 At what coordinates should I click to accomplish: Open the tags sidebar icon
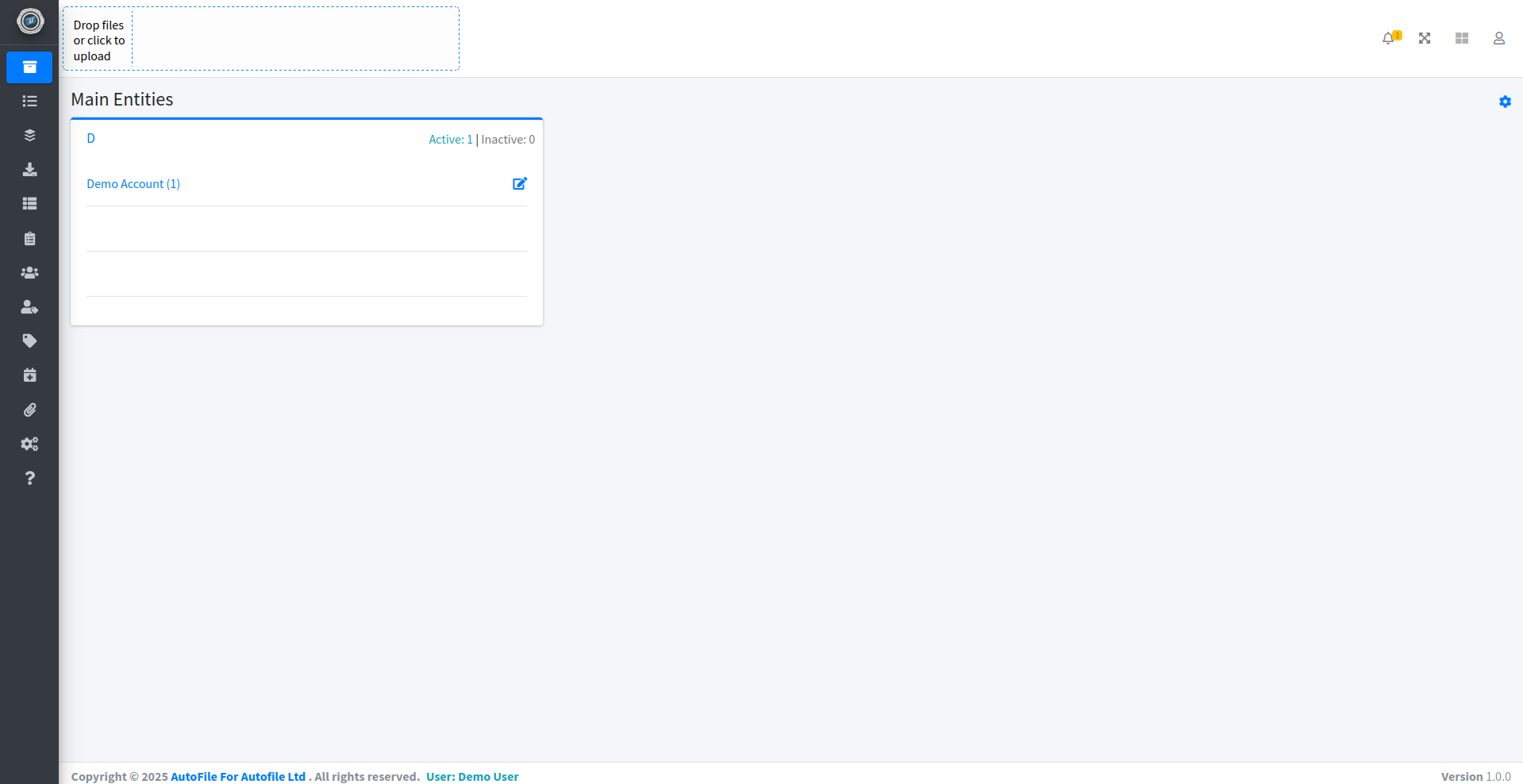(29, 341)
